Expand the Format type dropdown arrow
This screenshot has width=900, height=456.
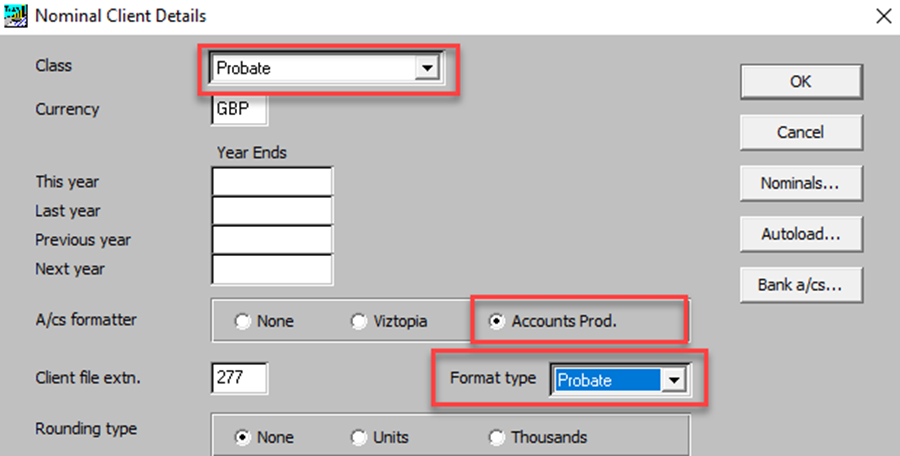pyautogui.click(x=673, y=380)
